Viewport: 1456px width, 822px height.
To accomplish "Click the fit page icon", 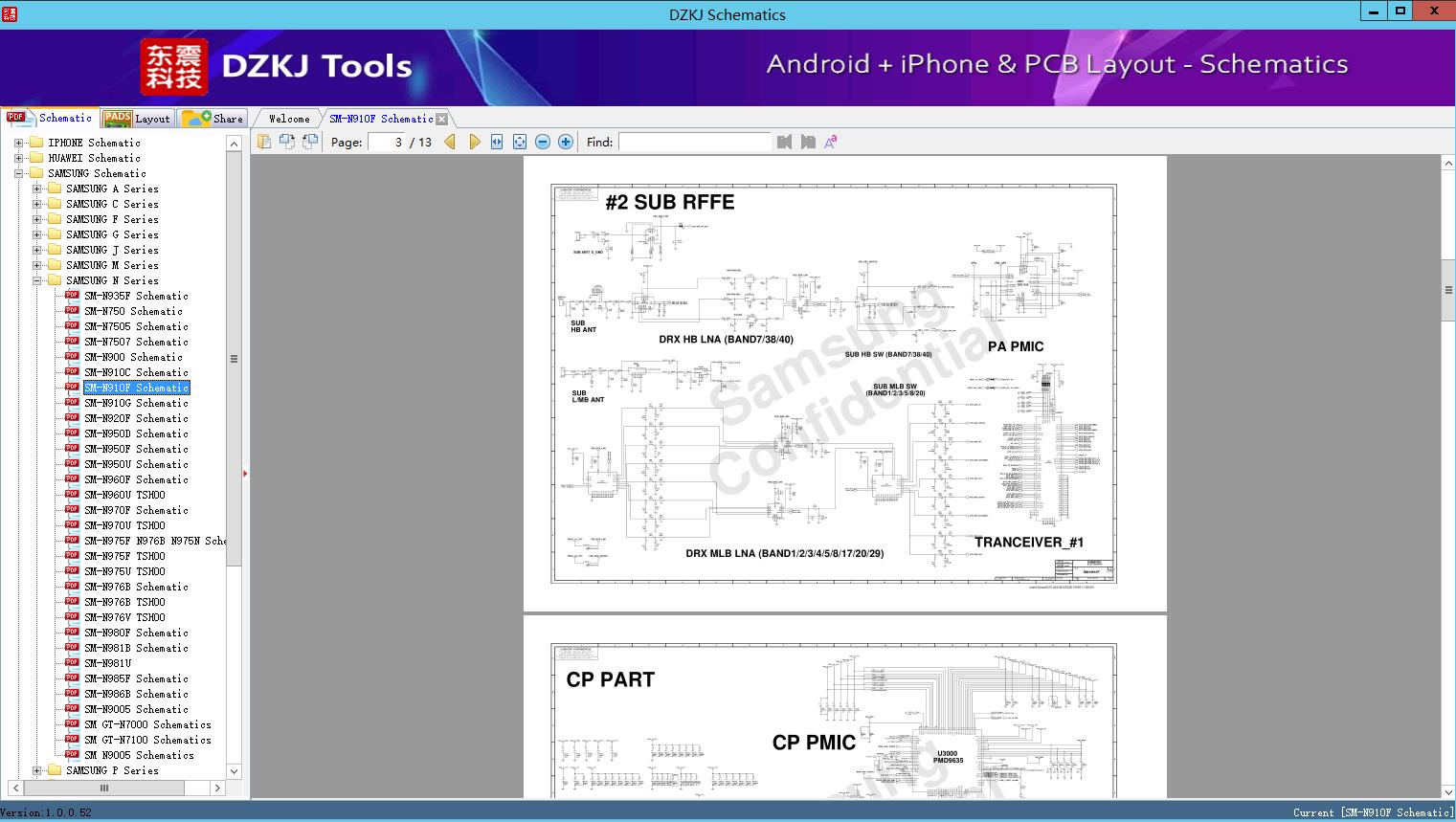I will (x=520, y=142).
